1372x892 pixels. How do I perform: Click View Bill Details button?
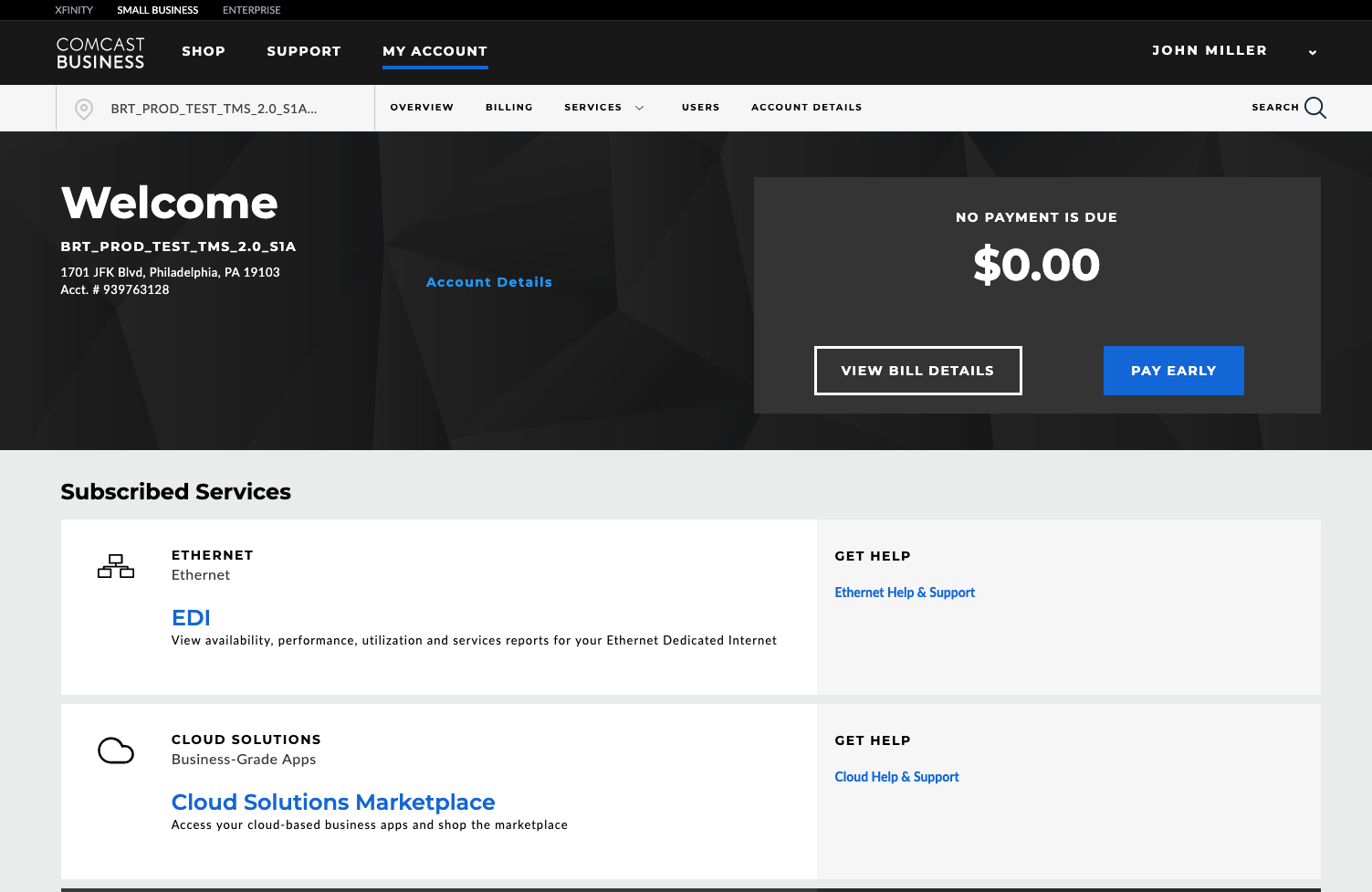918,371
